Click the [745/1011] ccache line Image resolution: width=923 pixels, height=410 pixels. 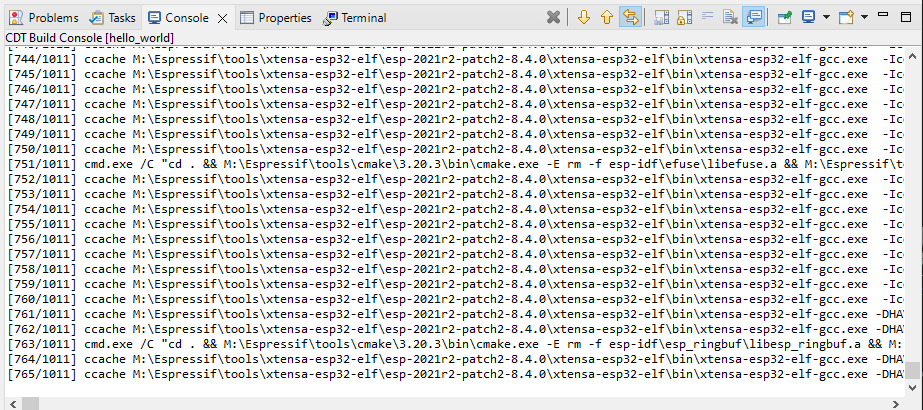coord(456,74)
